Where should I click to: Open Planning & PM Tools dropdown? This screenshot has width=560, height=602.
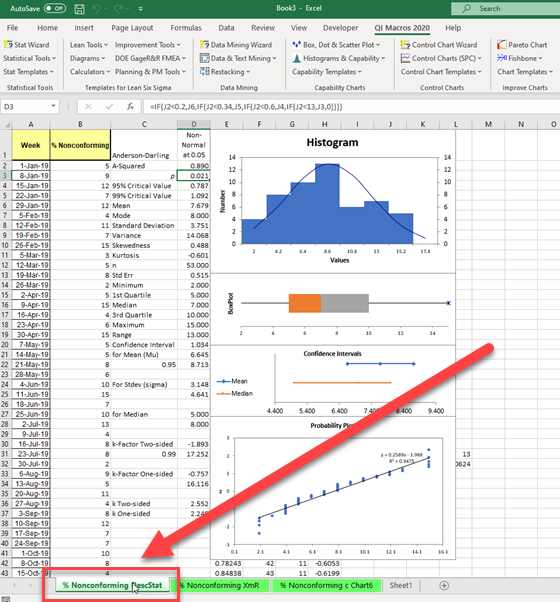point(150,72)
